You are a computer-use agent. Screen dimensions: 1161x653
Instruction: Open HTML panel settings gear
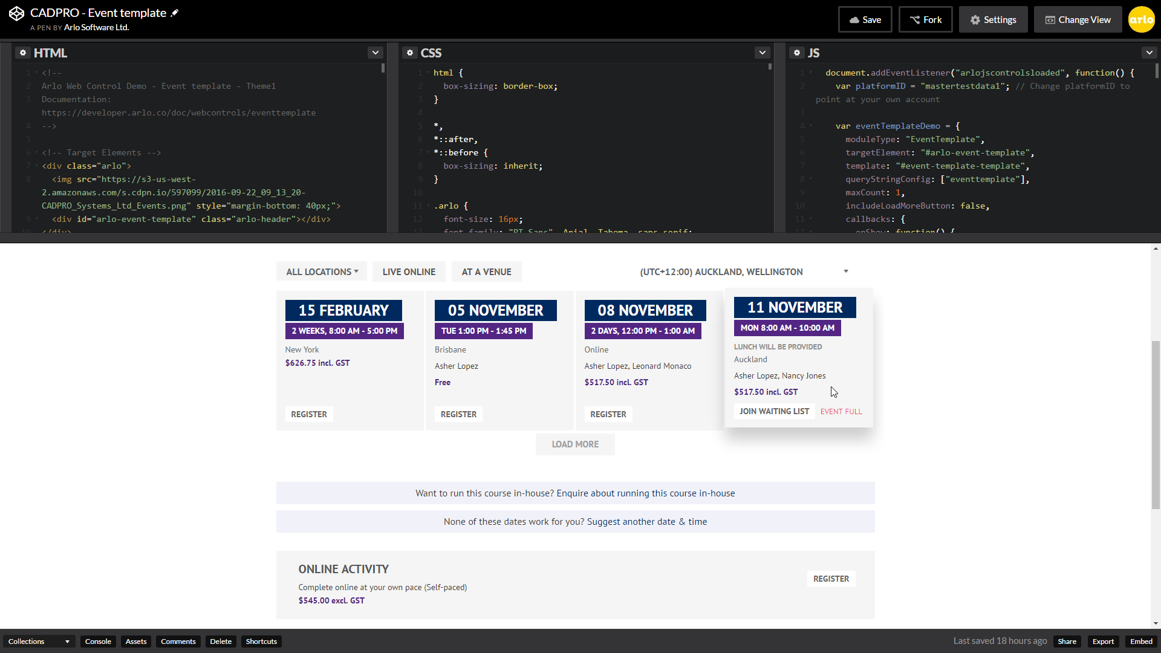tap(22, 53)
